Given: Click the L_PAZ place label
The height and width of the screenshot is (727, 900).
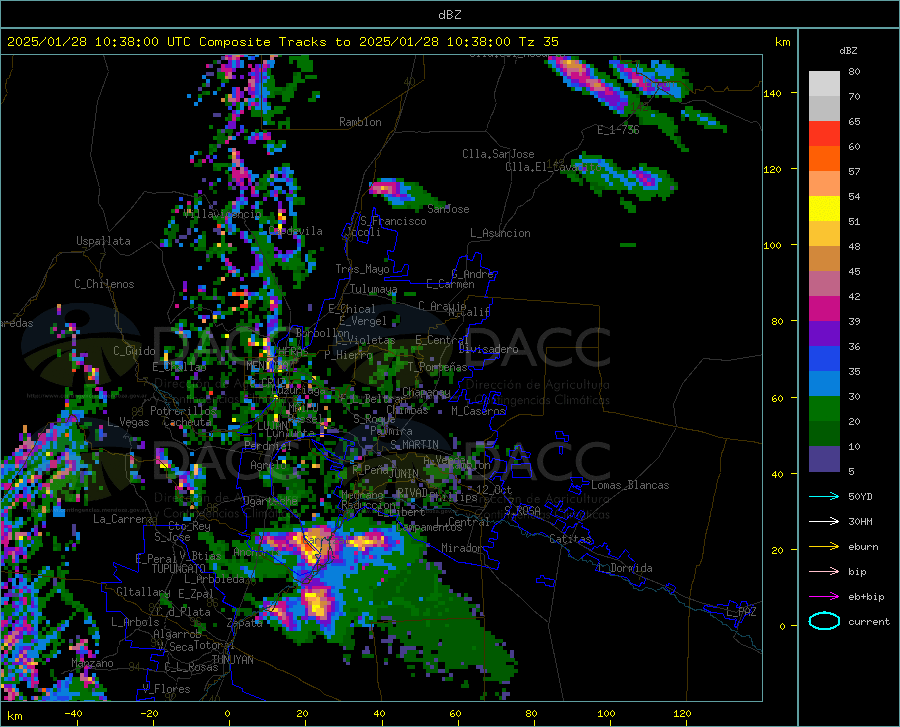Looking at the screenshot, I should [741, 612].
